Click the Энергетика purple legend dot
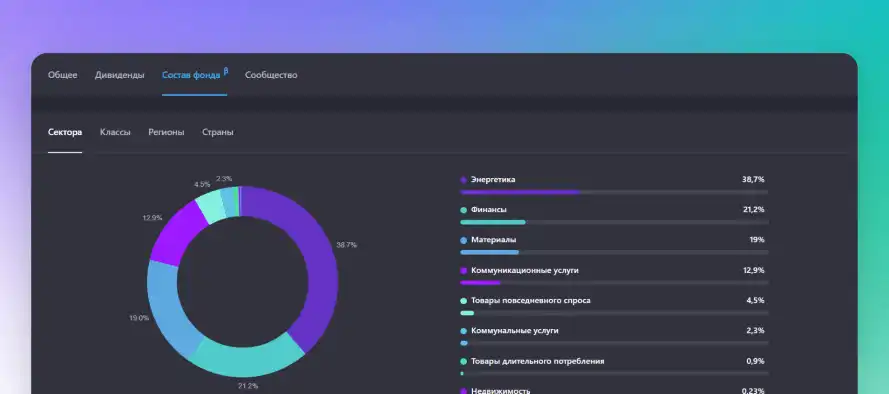The image size is (889, 394). coord(464,180)
